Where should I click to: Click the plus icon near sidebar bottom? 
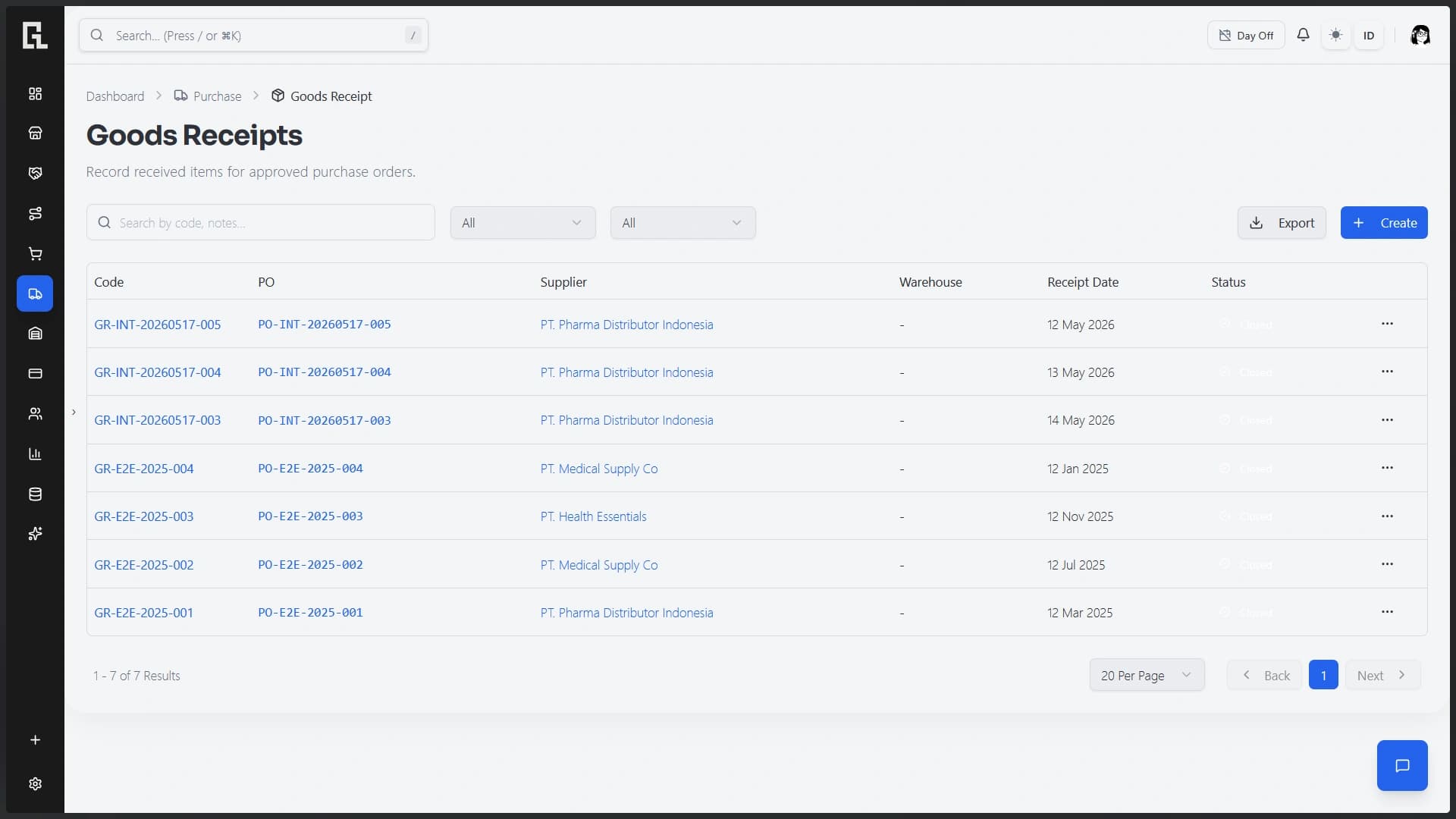click(35, 740)
